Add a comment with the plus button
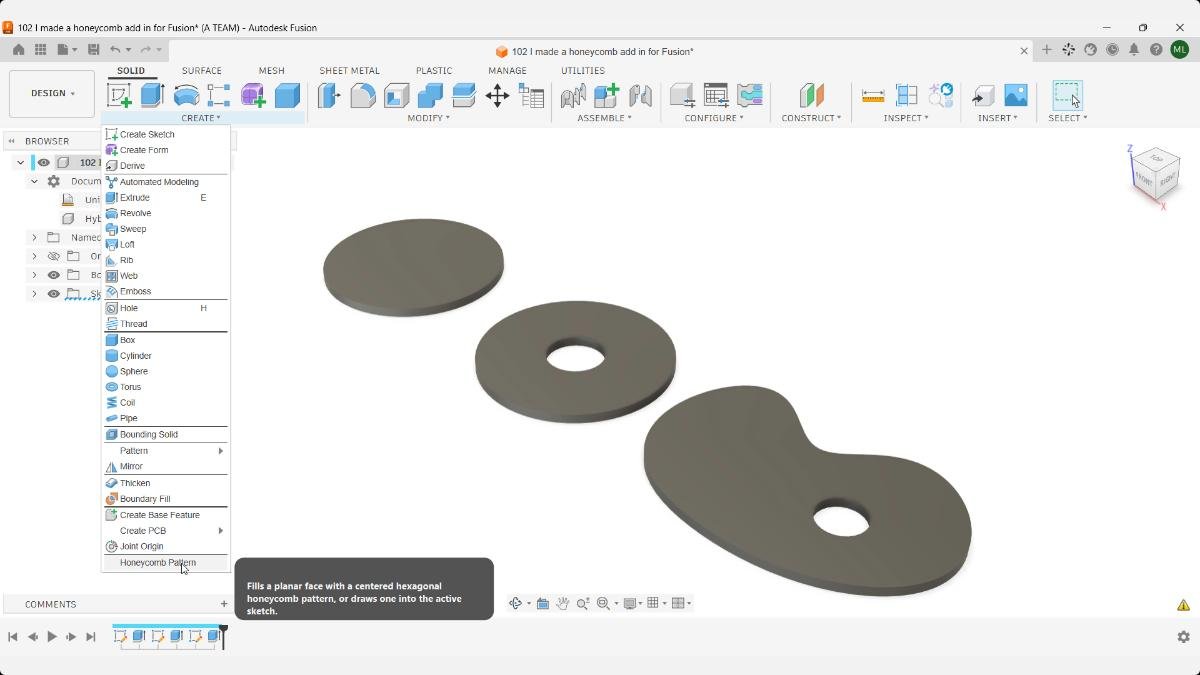This screenshot has height=675, width=1200. point(223,604)
